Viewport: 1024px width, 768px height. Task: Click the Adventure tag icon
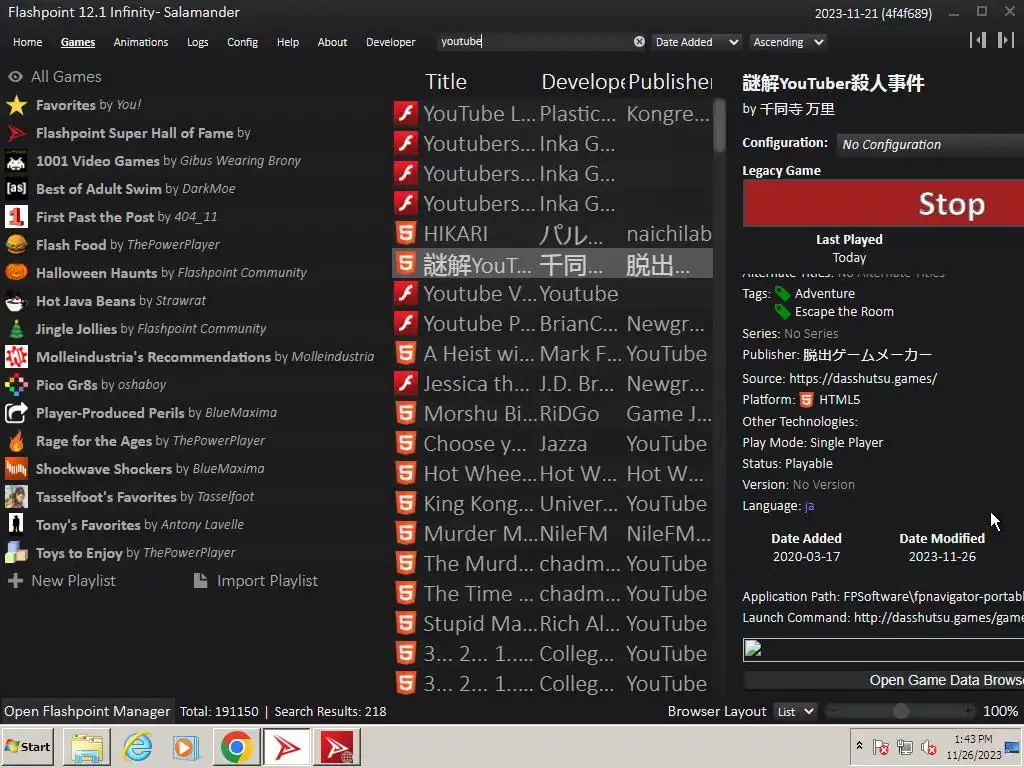pyautogui.click(x=782, y=293)
